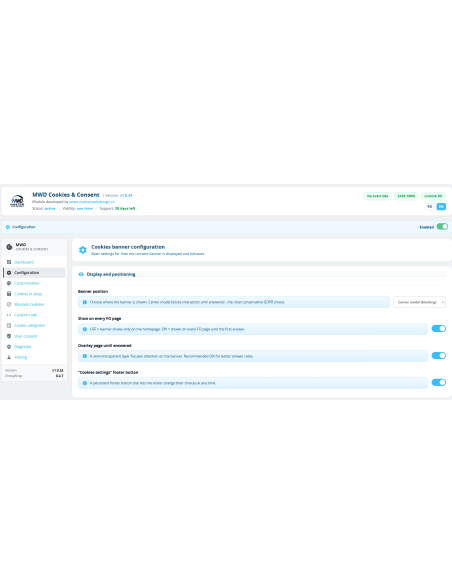This screenshot has width=452, height=584.
Task: Click the Dashboard sidebar icon
Action: pos(9,262)
